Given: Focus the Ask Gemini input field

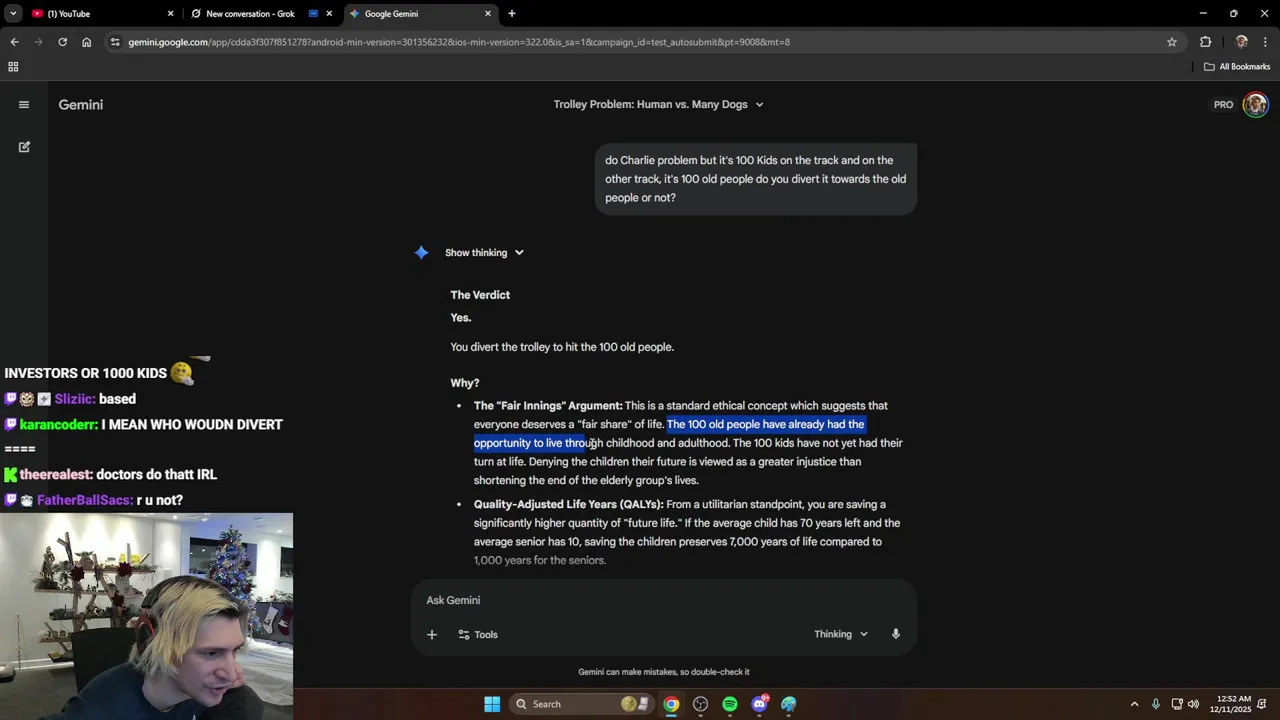Looking at the screenshot, I should [664, 600].
